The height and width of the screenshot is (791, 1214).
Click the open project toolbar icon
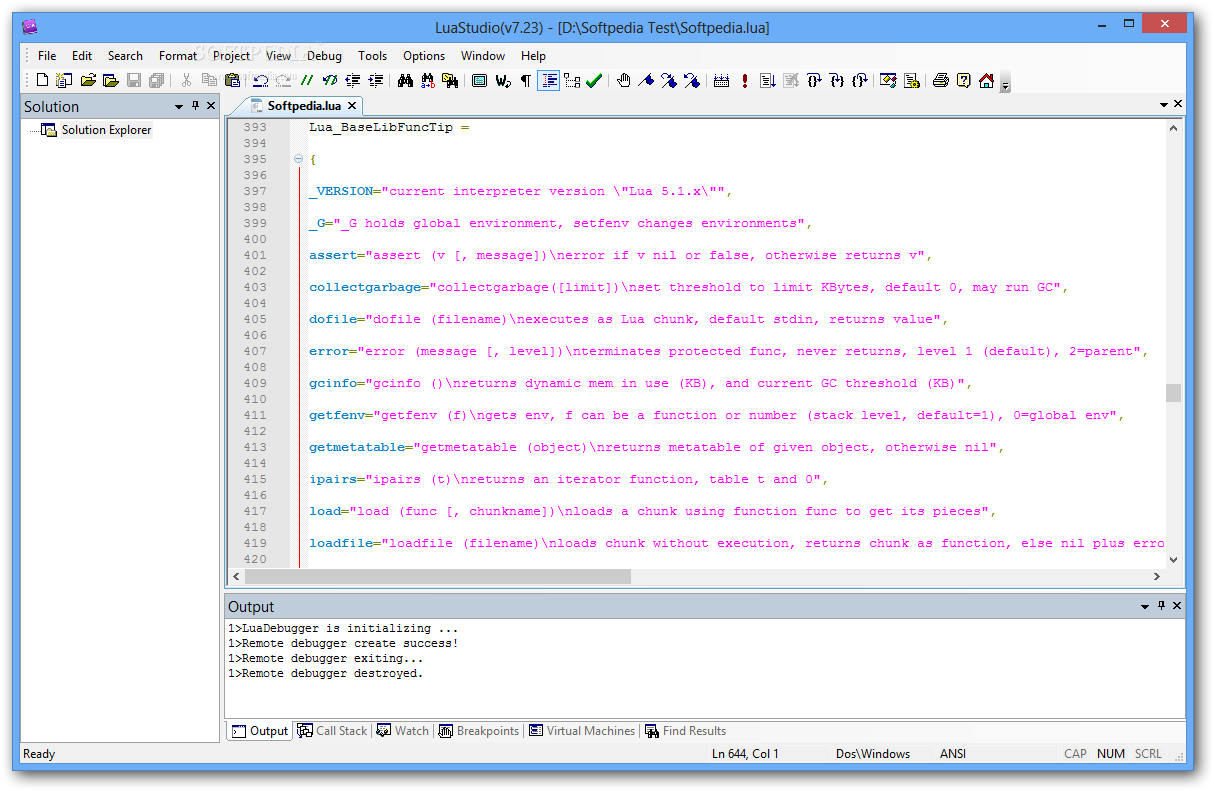(x=111, y=81)
